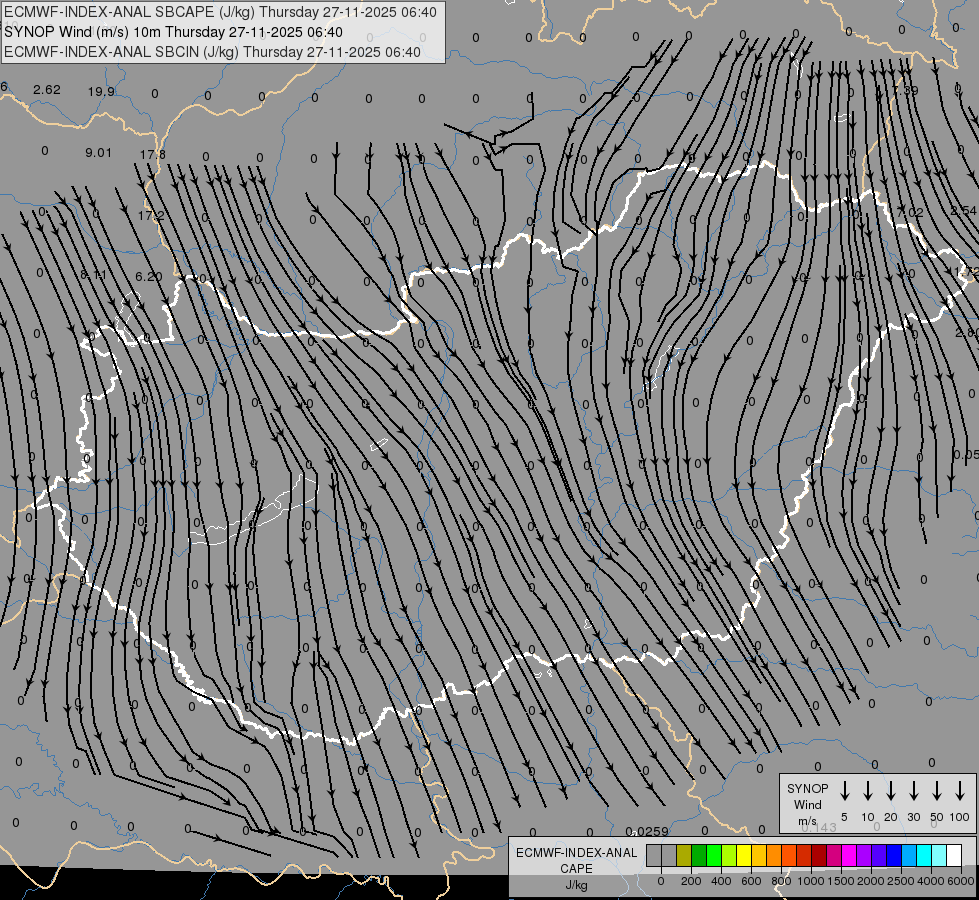Click the 2.62 grid value on the map

(47, 90)
